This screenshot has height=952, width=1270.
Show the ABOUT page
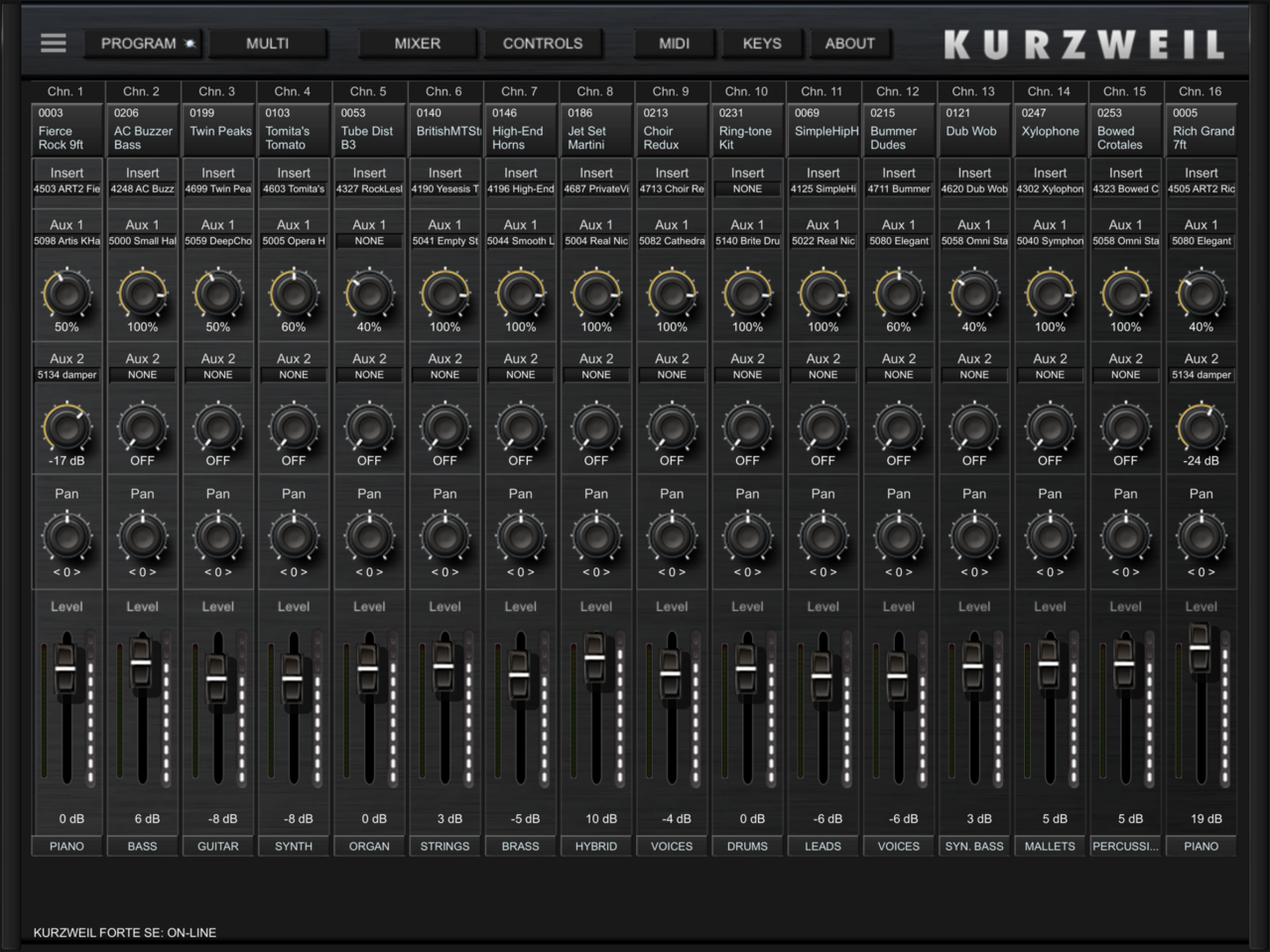[x=850, y=44]
